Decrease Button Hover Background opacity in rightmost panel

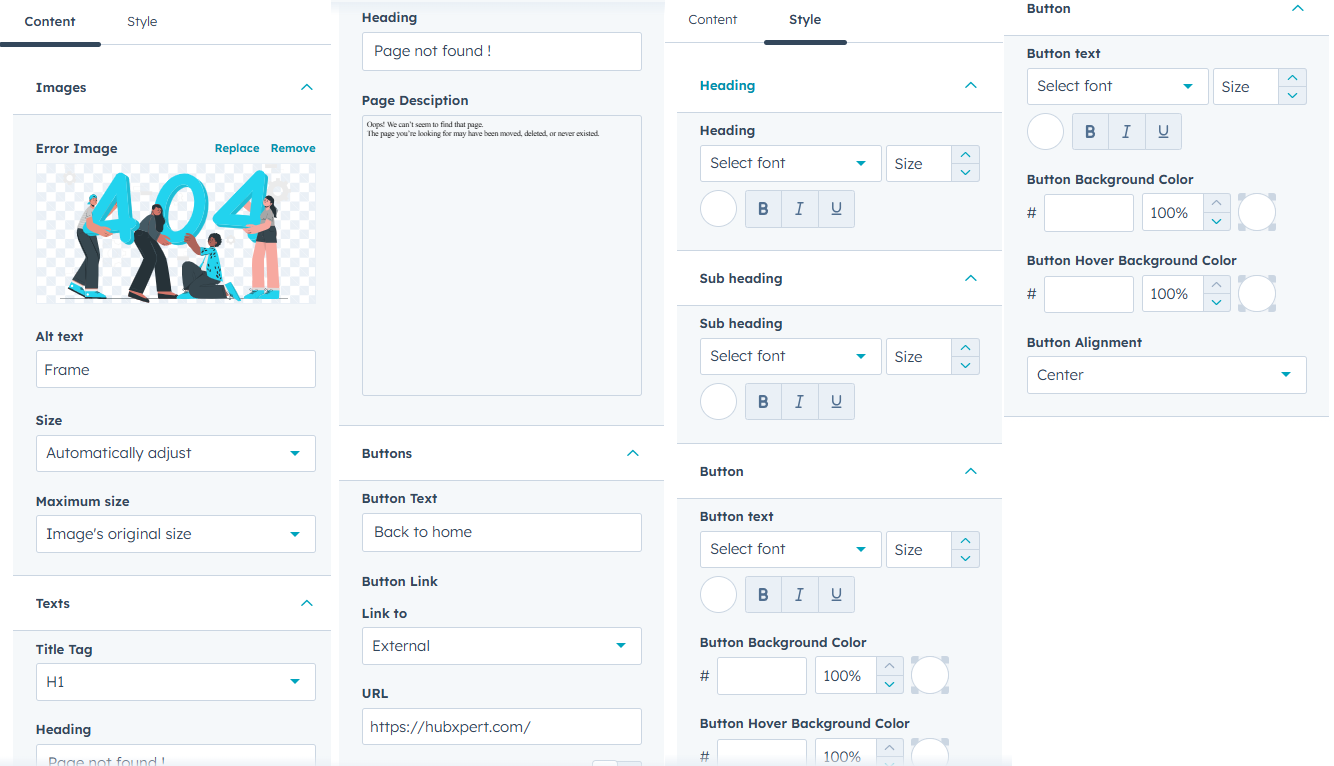1216,303
